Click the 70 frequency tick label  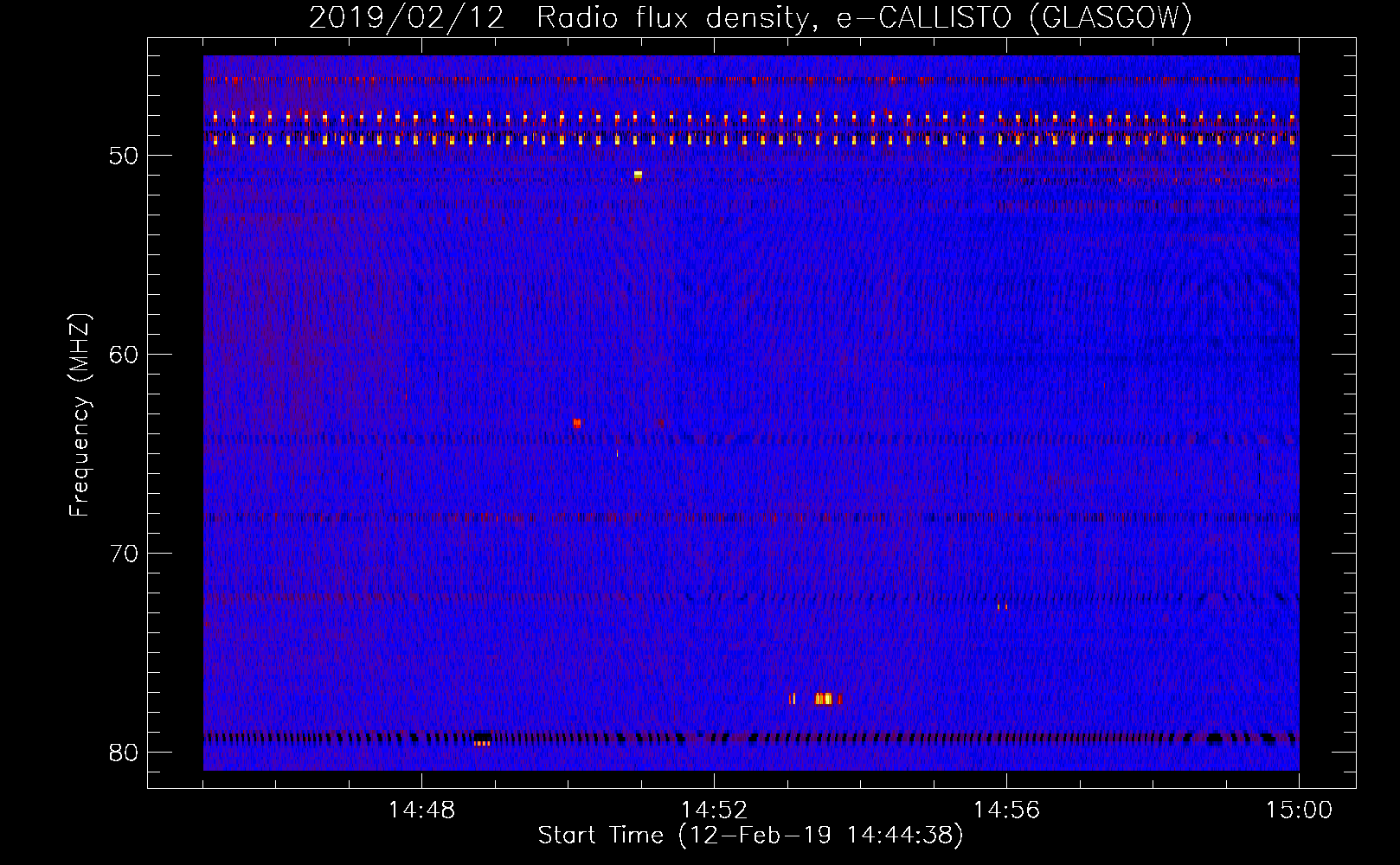pyautogui.click(x=124, y=554)
